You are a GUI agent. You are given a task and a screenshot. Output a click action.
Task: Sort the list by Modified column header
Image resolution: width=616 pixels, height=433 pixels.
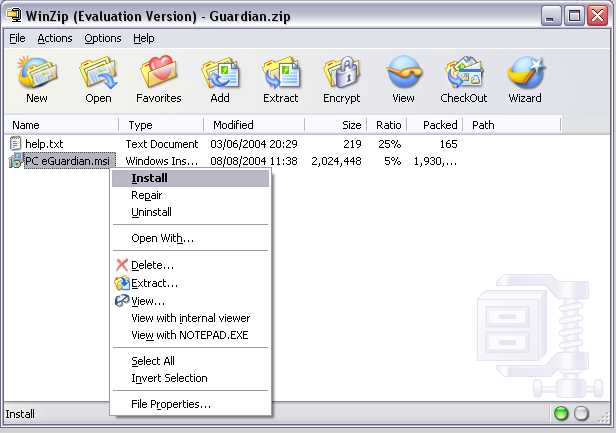tap(233, 125)
